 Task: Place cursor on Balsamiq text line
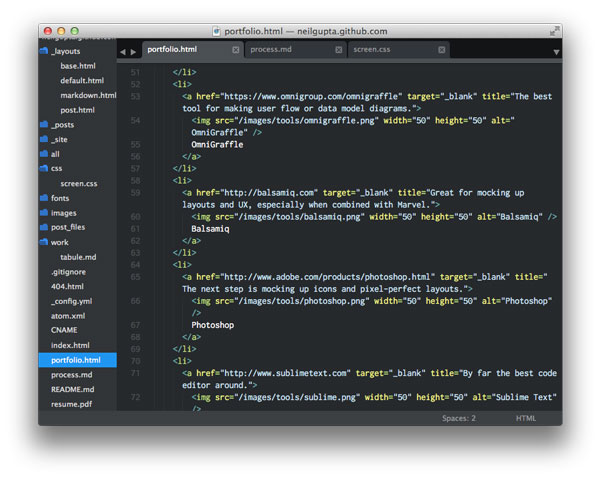pyautogui.click(x=210, y=229)
